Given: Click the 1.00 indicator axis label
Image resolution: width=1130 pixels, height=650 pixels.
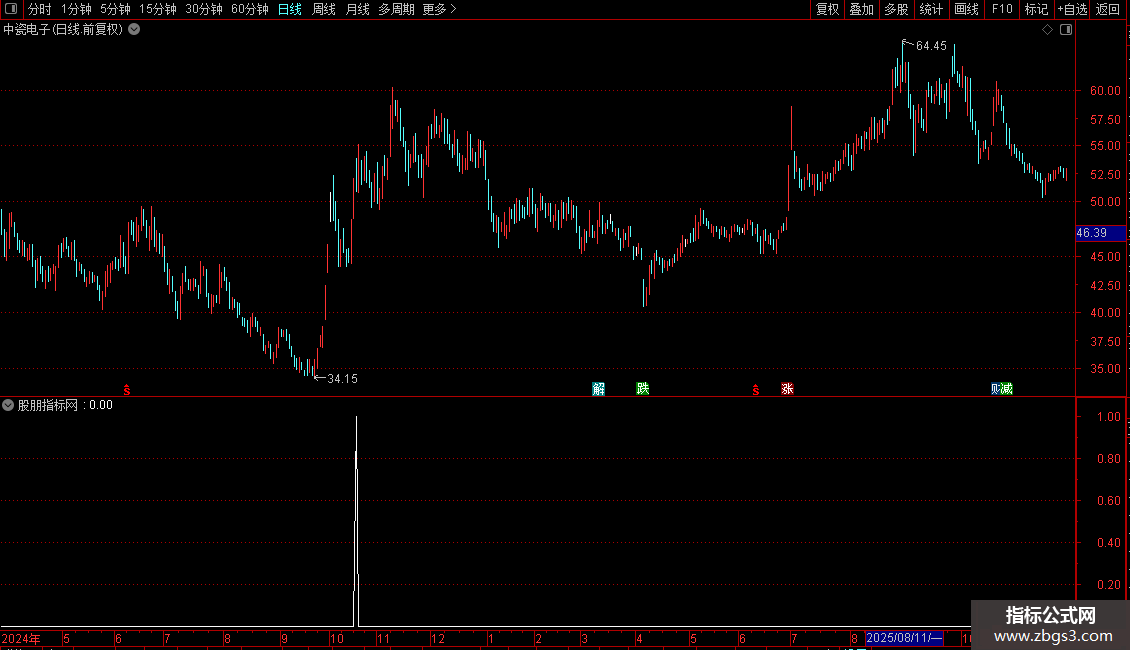Looking at the screenshot, I should coord(1109,417).
